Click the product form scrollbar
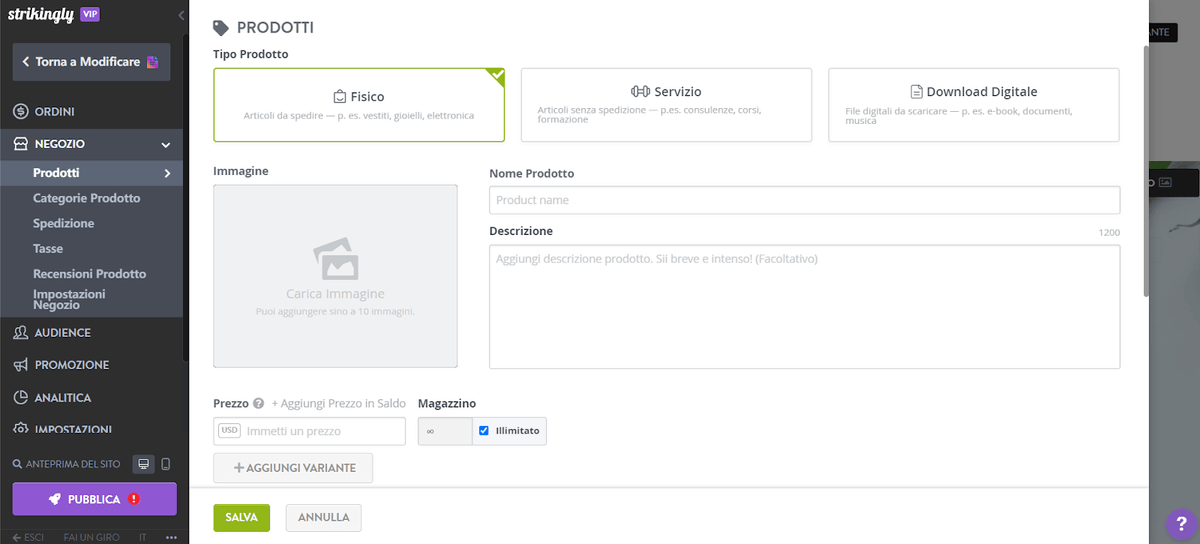The width and height of the screenshot is (1200, 544). point(1145,169)
